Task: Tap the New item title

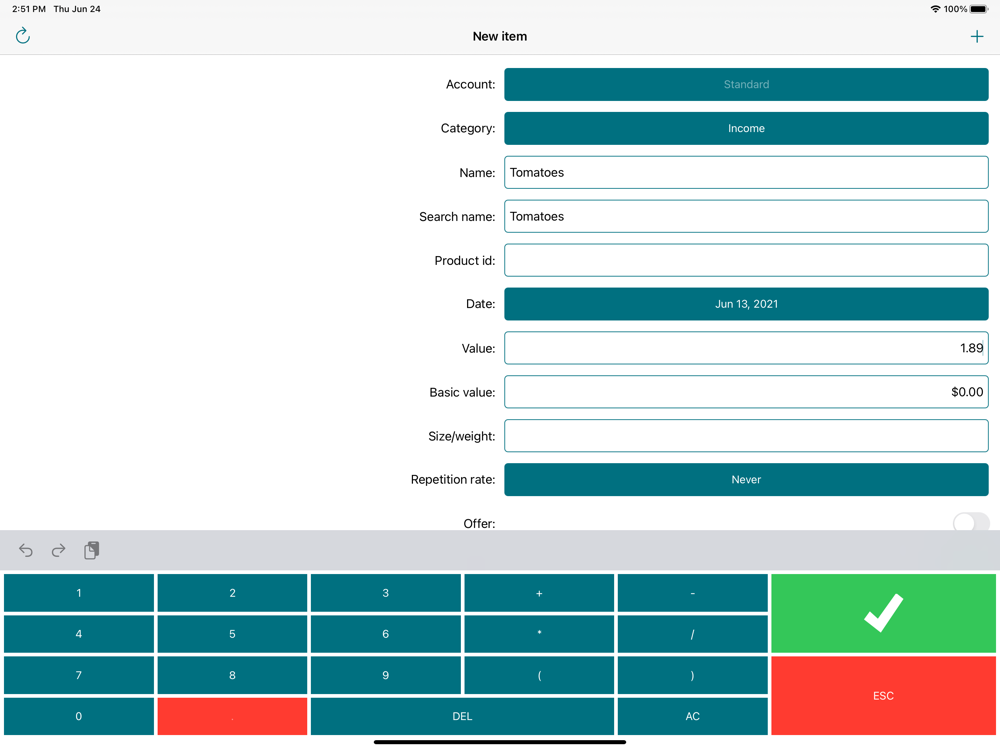Action: coord(500,36)
